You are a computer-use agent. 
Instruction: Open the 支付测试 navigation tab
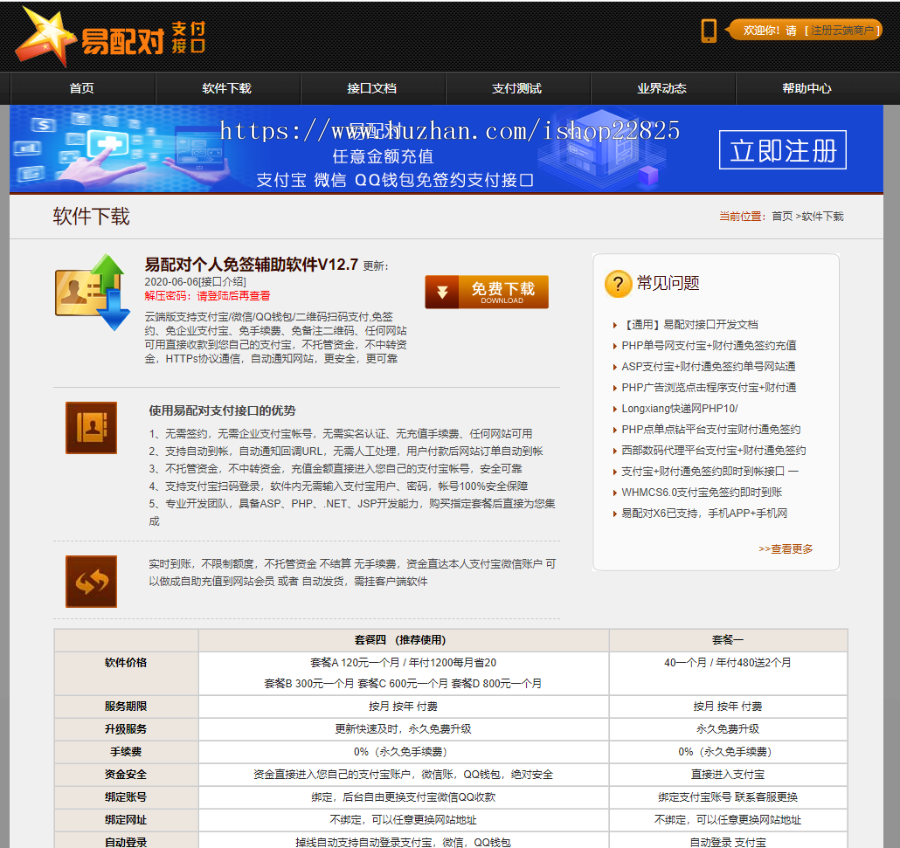coord(517,88)
